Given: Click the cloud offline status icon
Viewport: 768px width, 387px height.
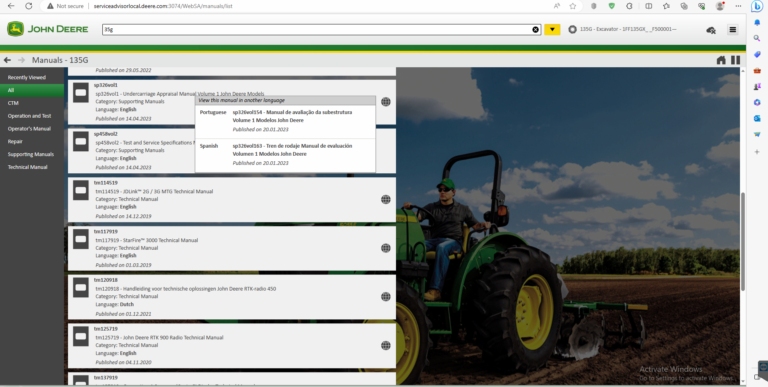Looking at the screenshot, I should click(x=711, y=30).
